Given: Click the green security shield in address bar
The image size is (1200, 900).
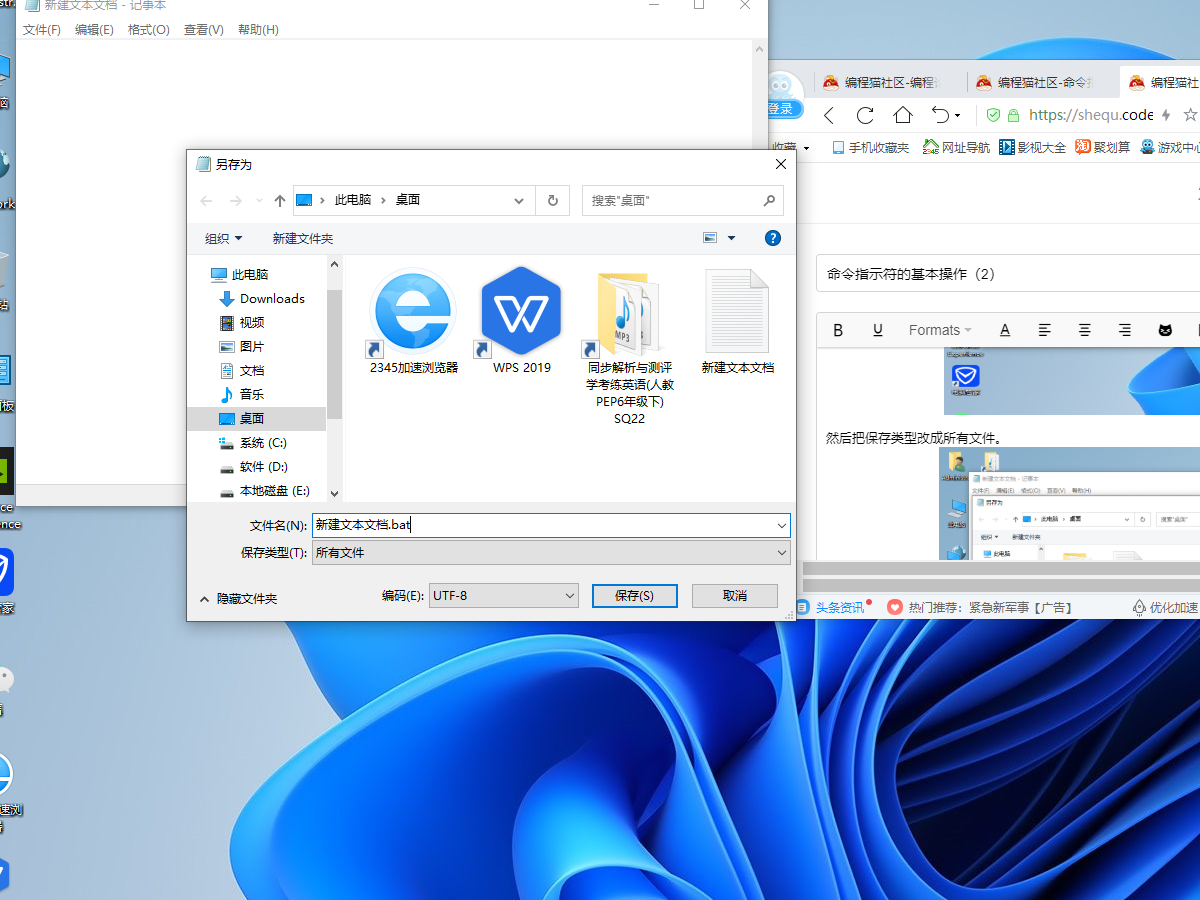Looking at the screenshot, I should [993, 115].
